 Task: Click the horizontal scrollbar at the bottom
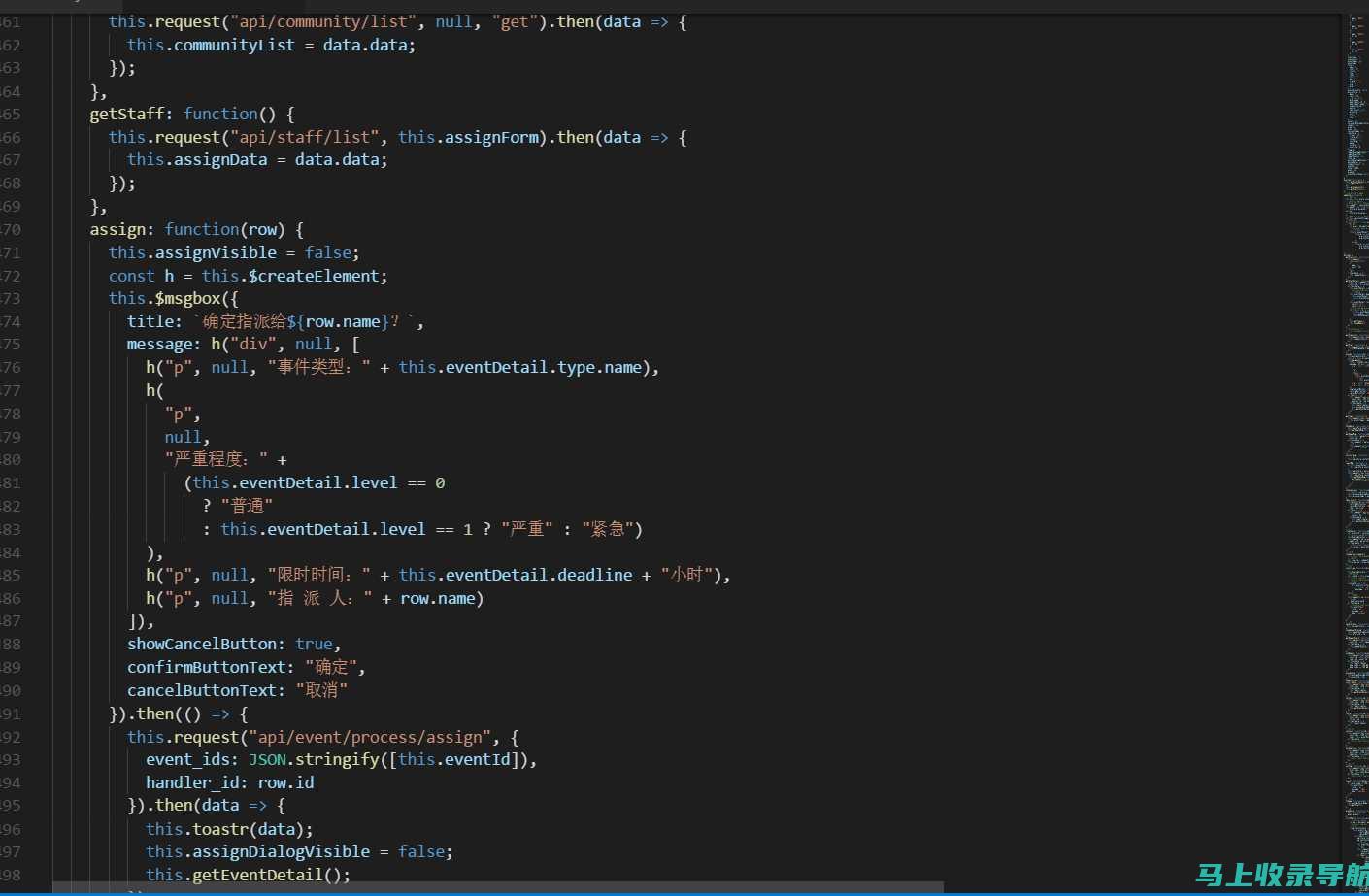click(x=497, y=887)
